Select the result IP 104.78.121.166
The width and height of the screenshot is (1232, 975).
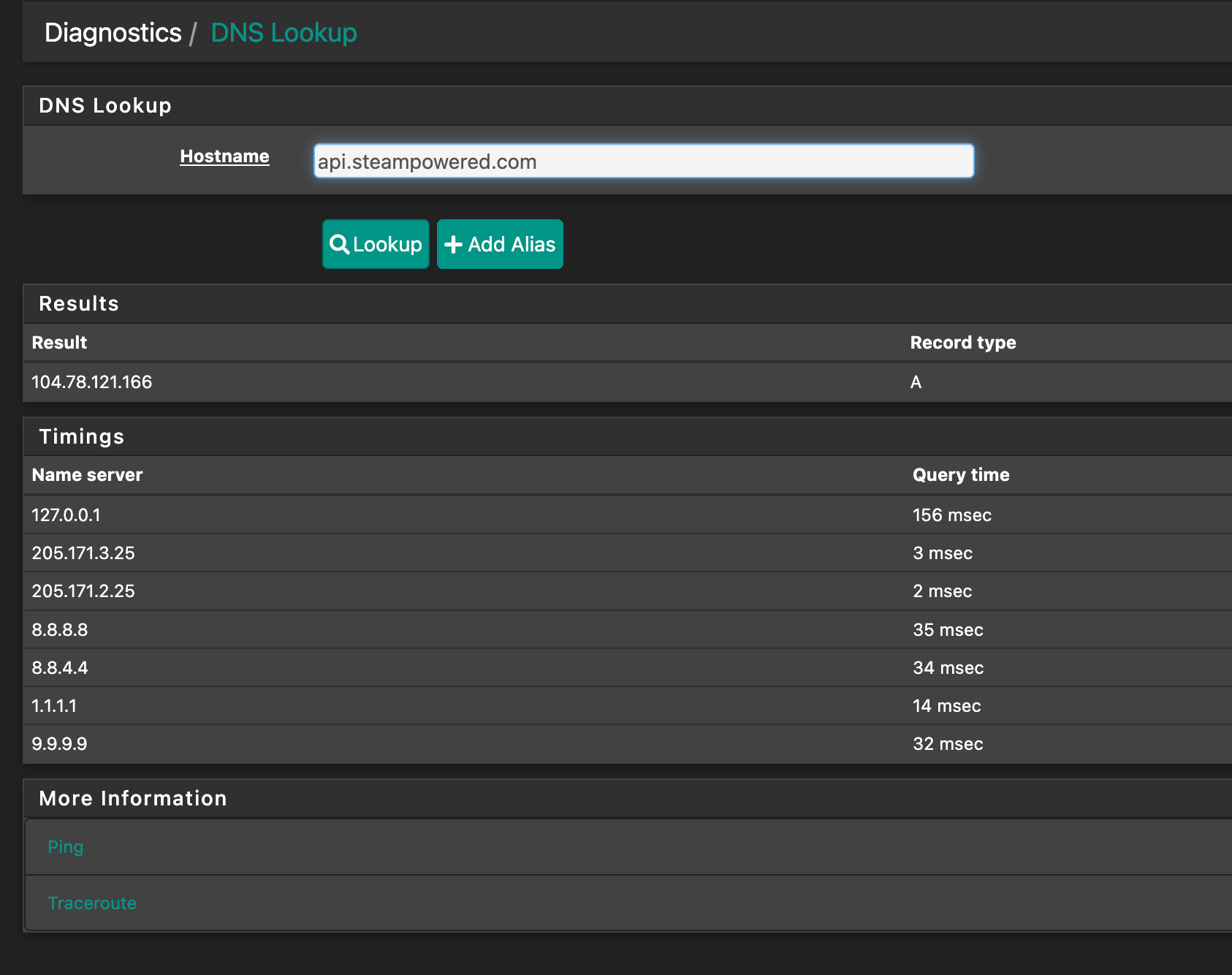pyautogui.click(x=92, y=382)
